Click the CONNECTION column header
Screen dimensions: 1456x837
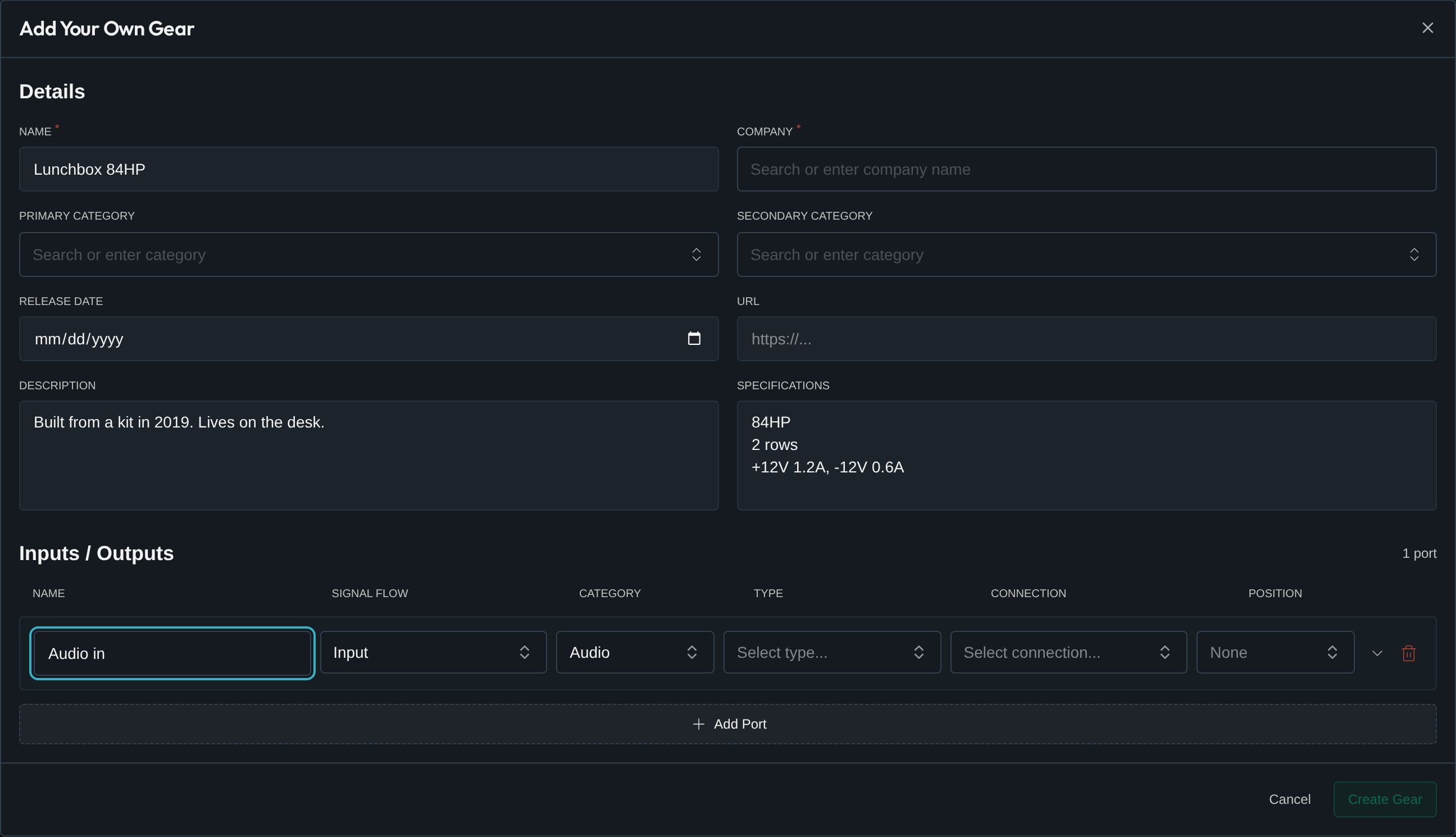coord(1028,593)
